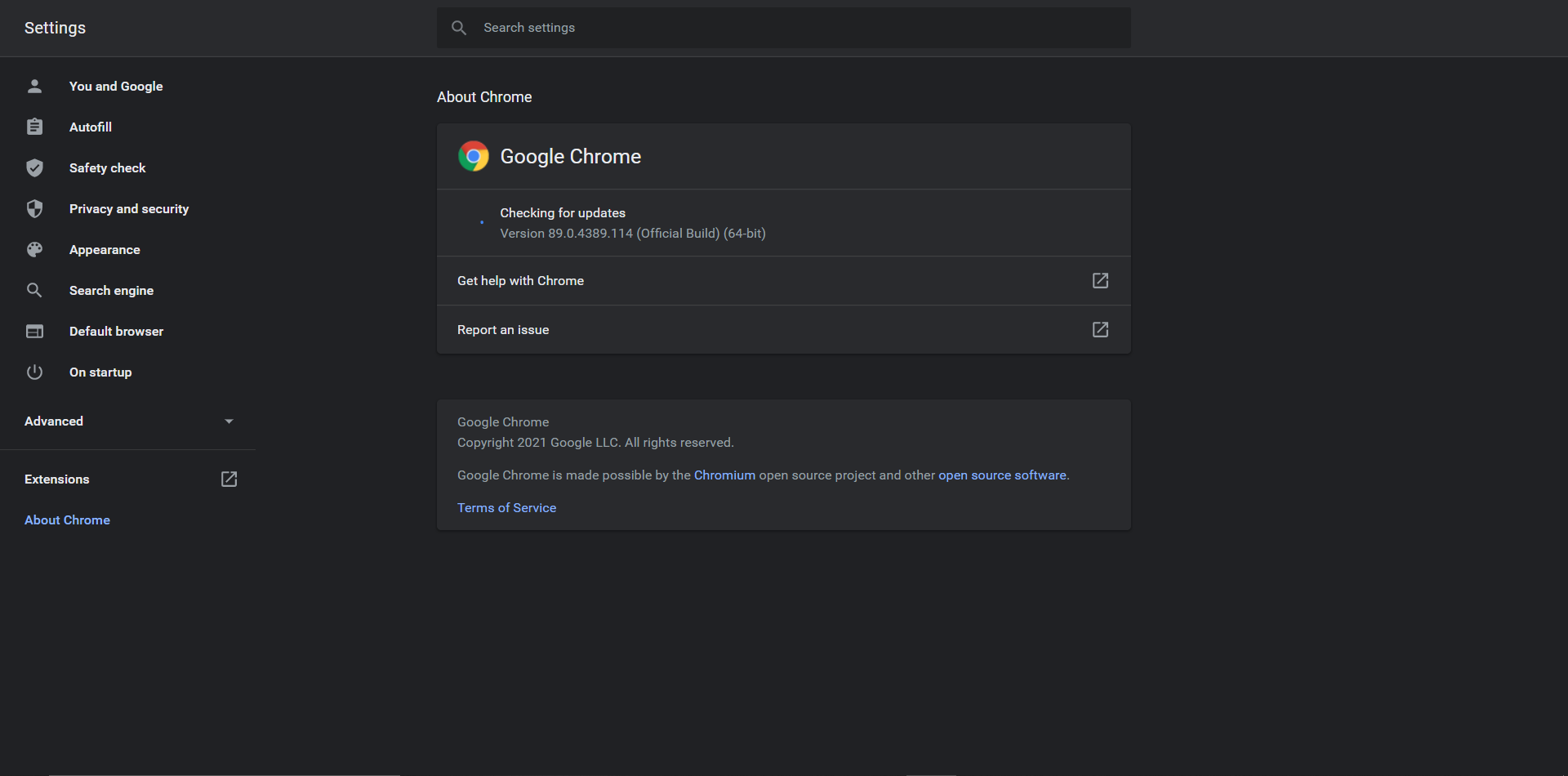Image resolution: width=1568 pixels, height=776 pixels.
Task: Click the Safety check shield icon
Action: 34,167
